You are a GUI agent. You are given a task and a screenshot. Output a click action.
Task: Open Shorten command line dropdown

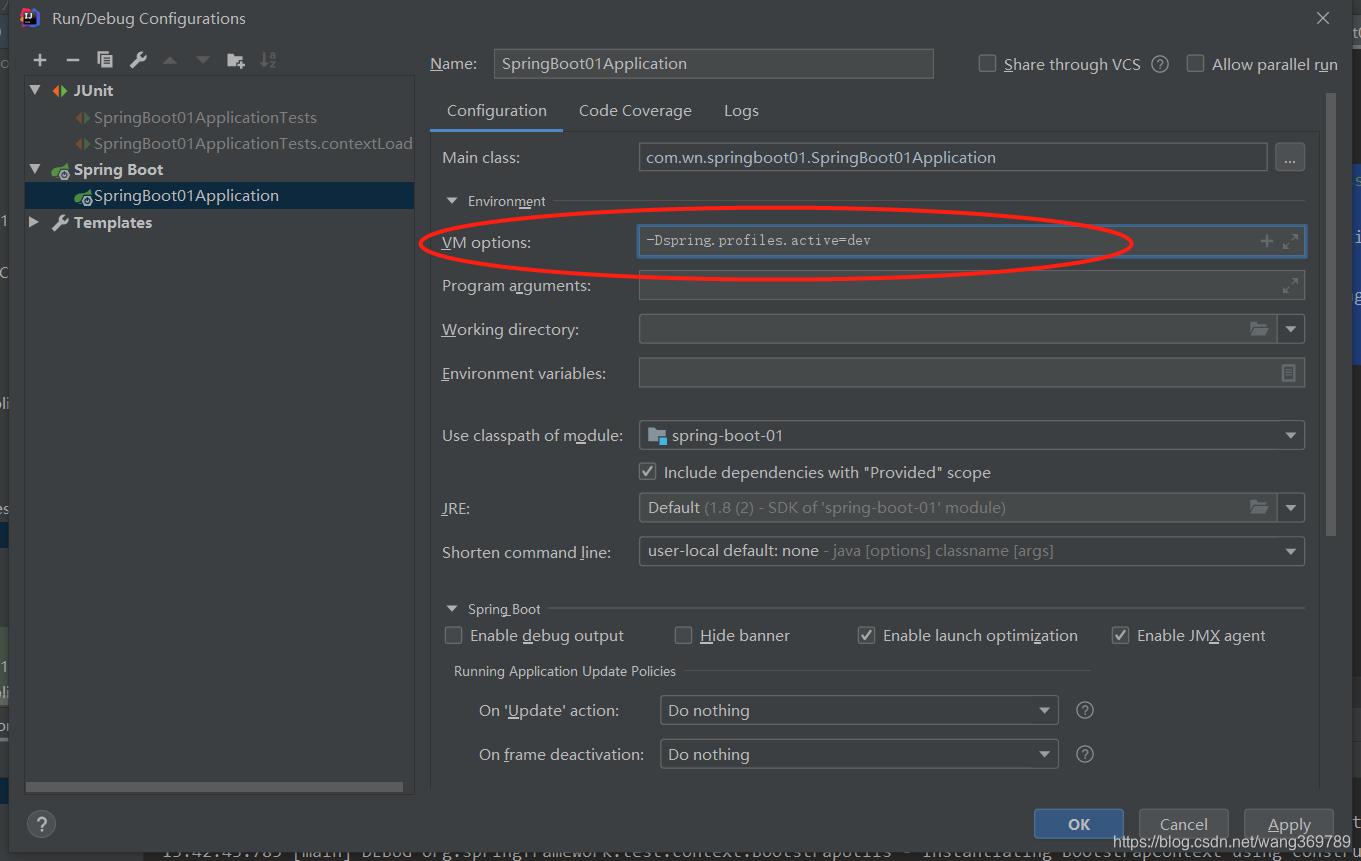coord(1291,551)
